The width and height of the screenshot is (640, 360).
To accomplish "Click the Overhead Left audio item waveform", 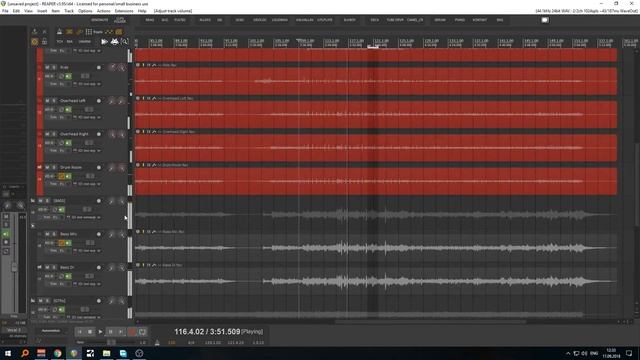I will click(376, 115).
